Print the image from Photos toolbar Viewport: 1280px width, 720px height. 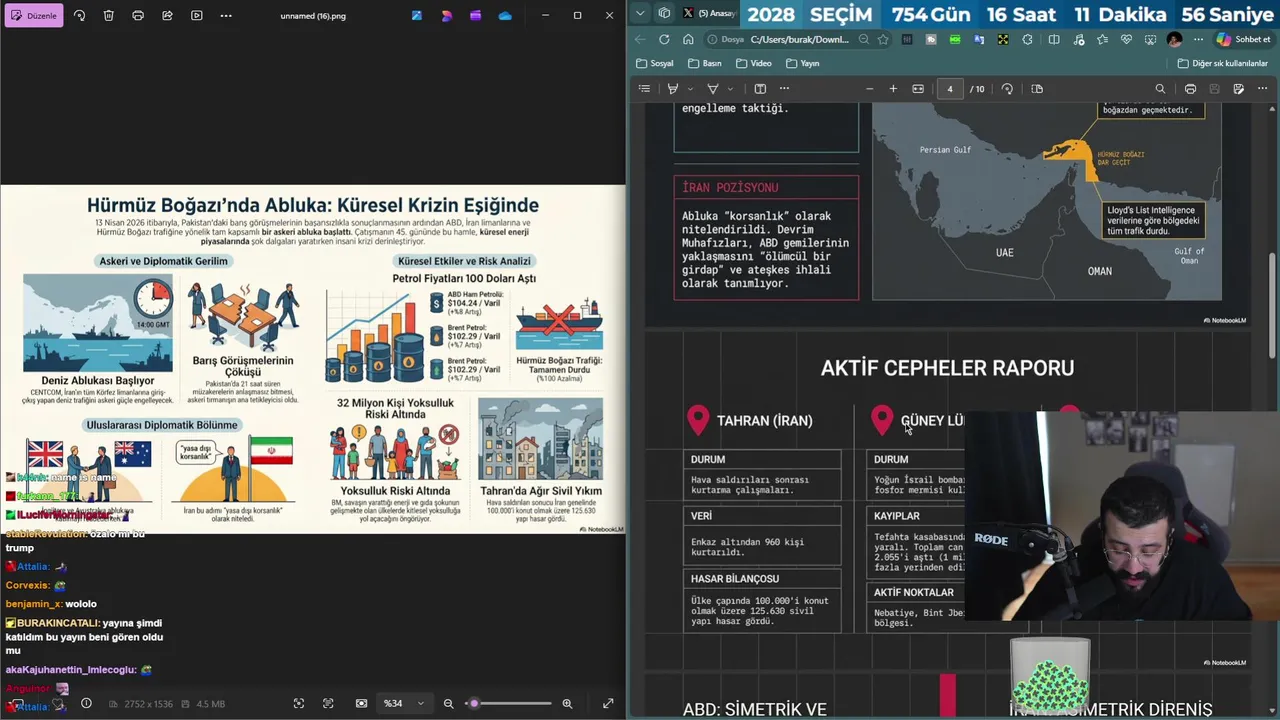(x=138, y=16)
